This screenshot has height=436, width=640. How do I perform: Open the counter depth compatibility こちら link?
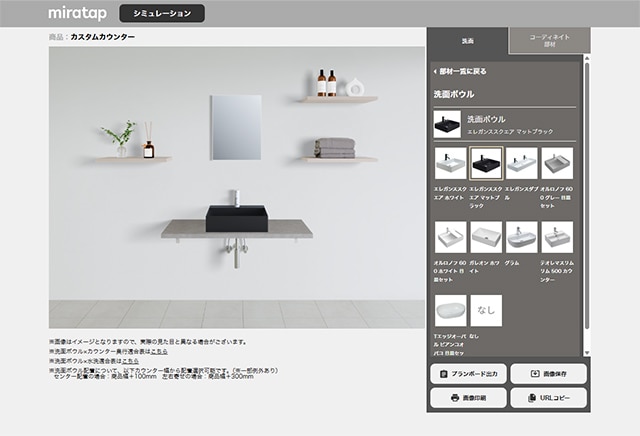click(x=159, y=351)
